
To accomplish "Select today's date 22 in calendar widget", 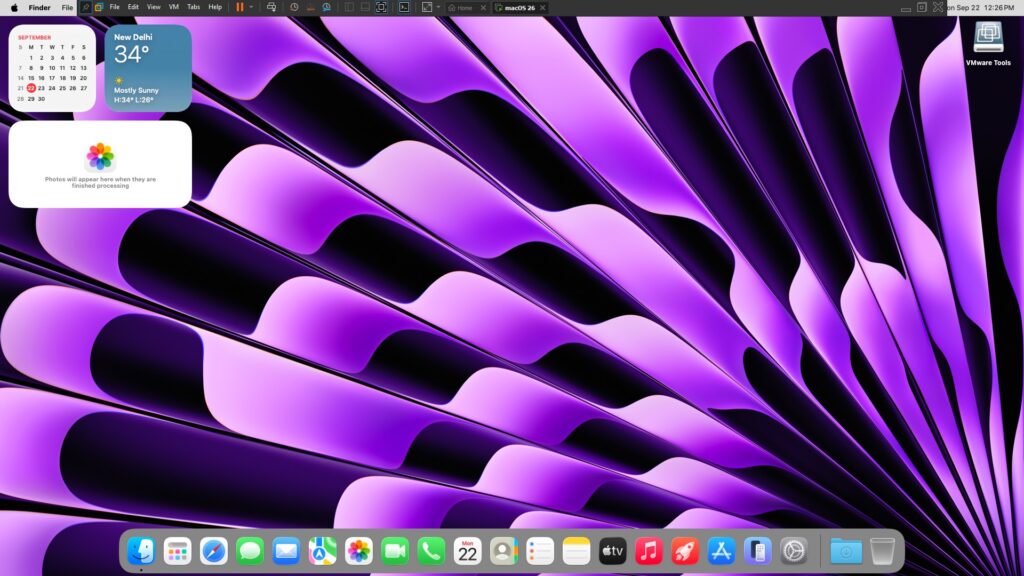I will (31, 88).
